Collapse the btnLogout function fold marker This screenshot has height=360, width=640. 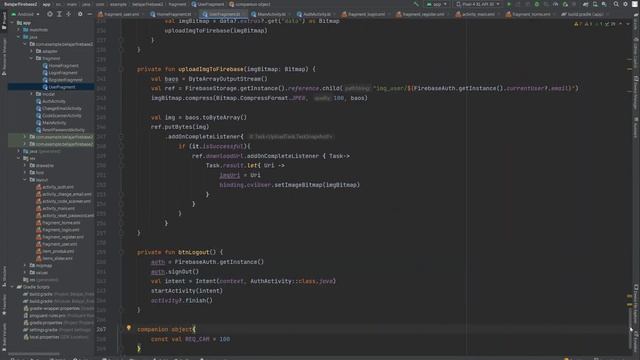tap(121, 252)
